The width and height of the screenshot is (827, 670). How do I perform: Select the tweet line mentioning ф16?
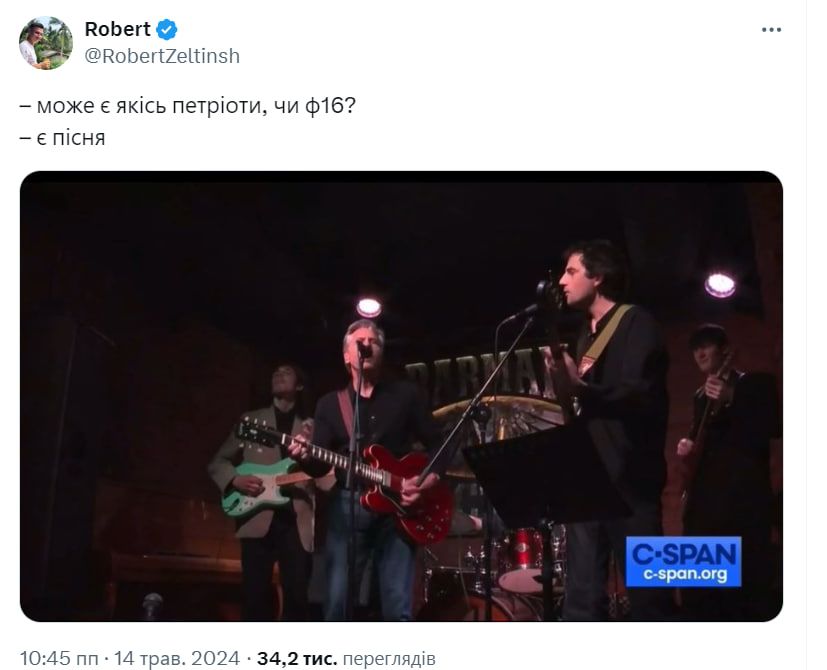pos(188,106)
